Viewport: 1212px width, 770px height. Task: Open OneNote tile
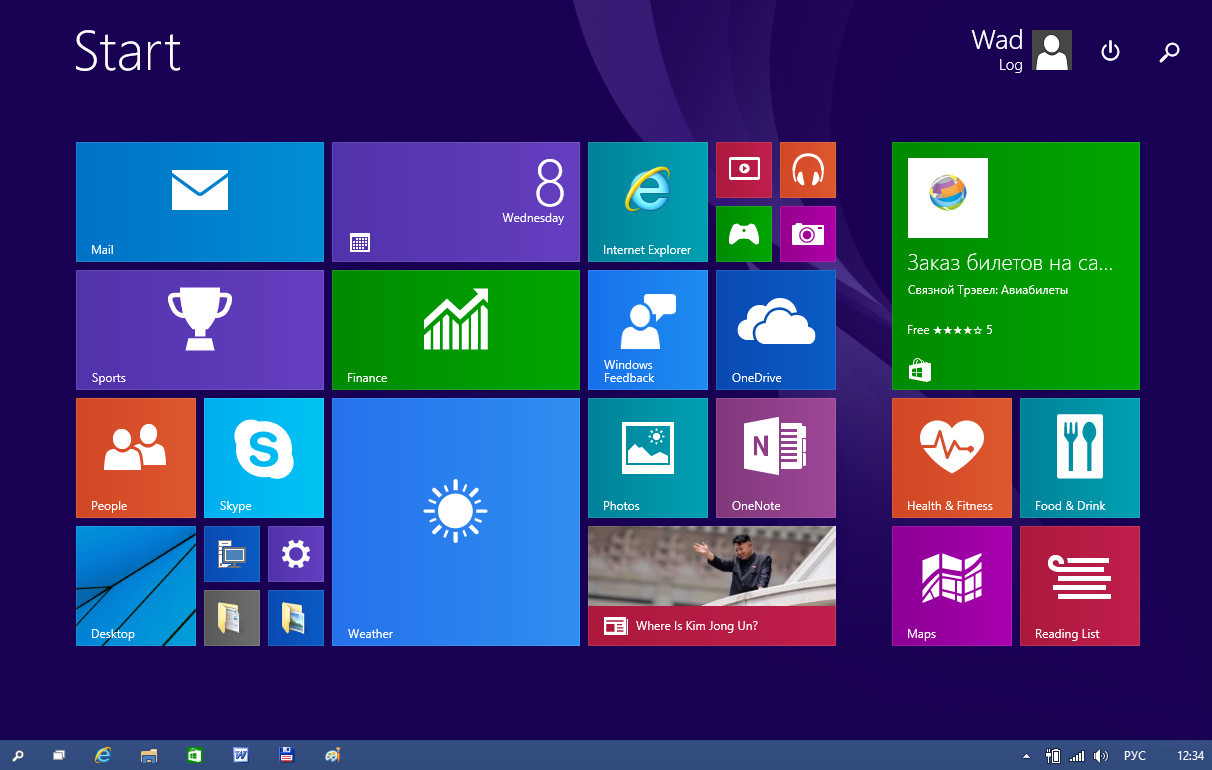click(775, 457)
